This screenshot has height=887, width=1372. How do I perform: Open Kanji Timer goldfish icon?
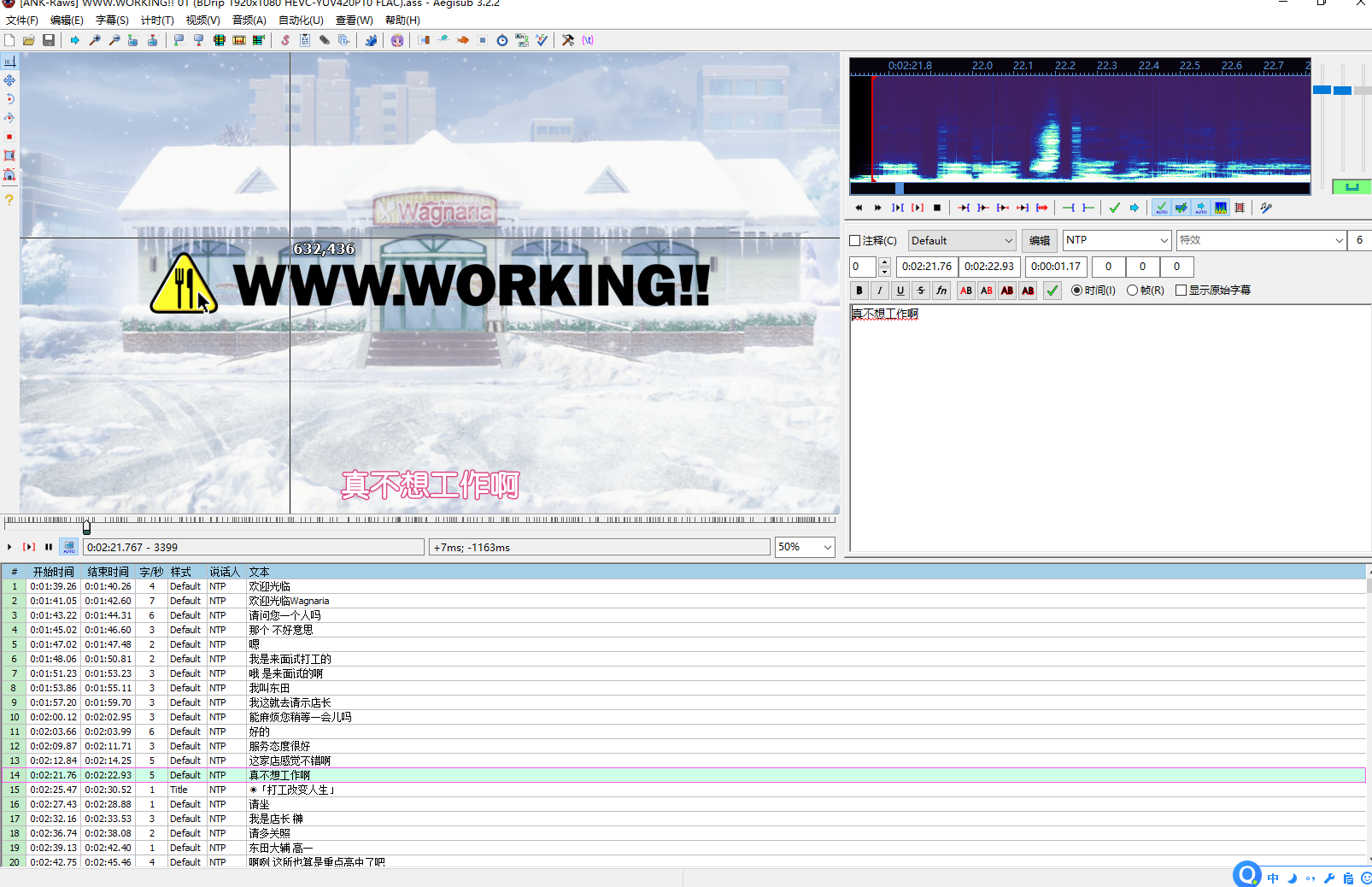pyautogui.click(x=463, y=40)
